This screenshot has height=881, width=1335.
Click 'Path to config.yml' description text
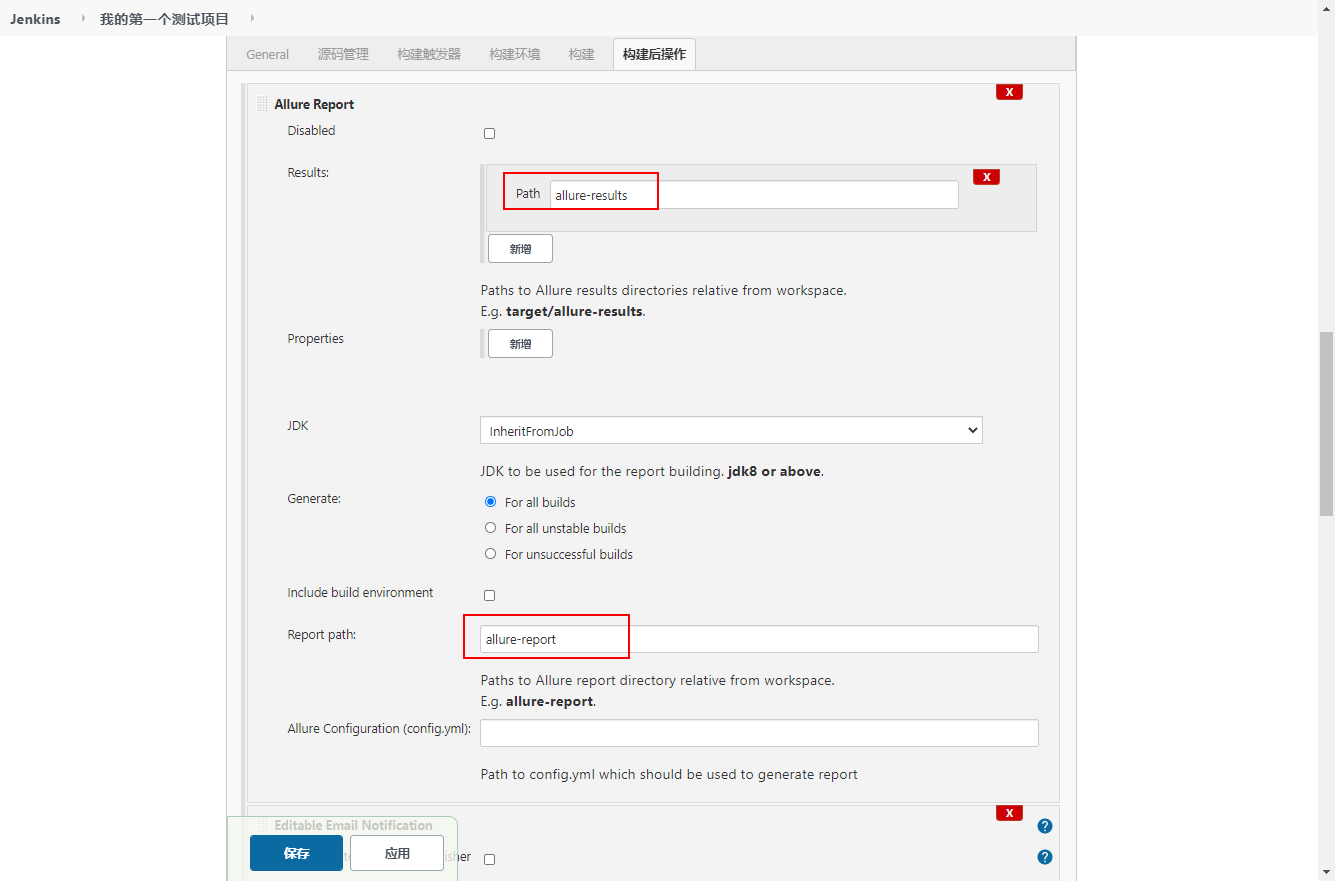point(669,774)
